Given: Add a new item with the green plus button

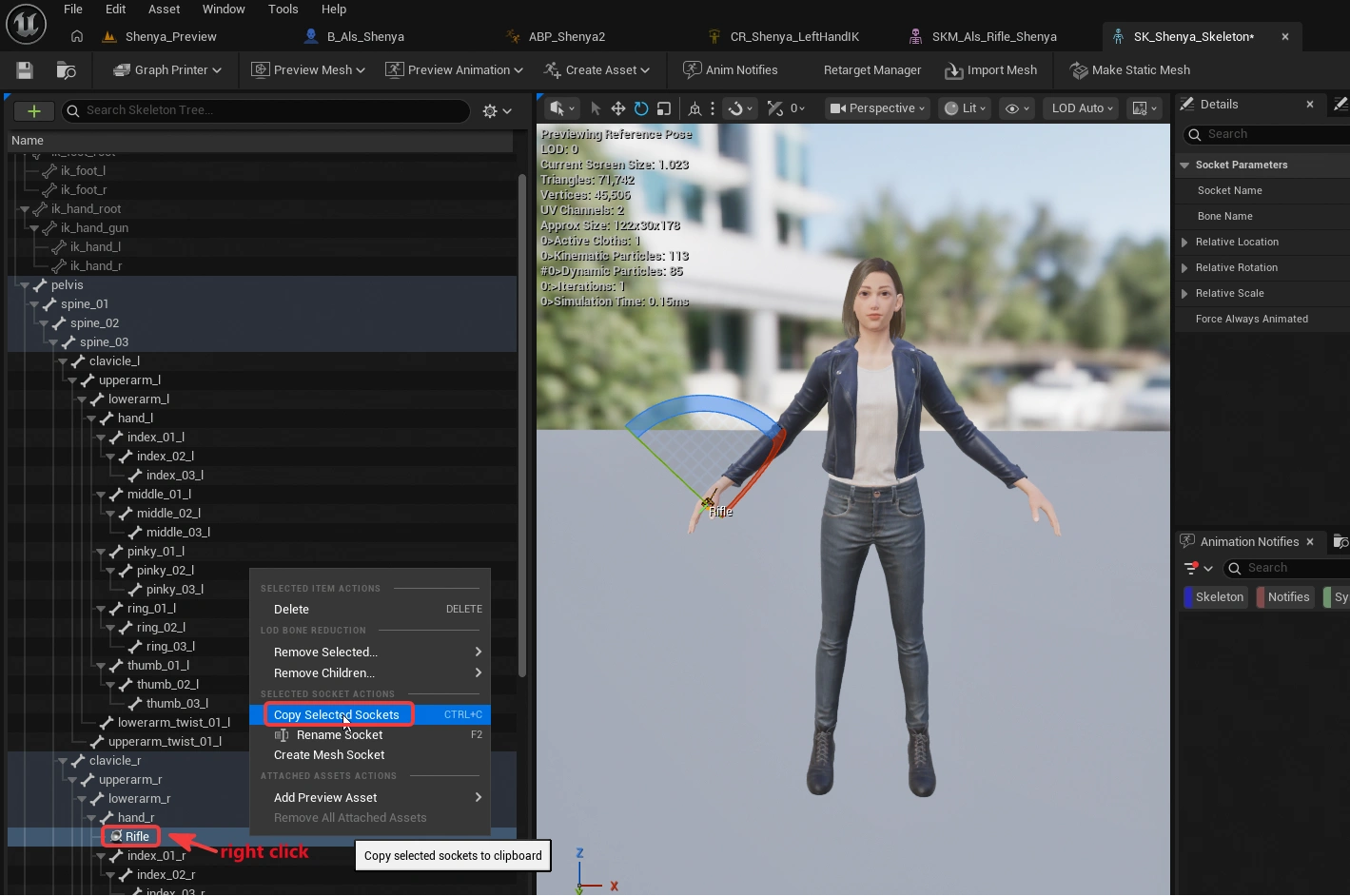Looking at the screenshot, I should (34, 111).
